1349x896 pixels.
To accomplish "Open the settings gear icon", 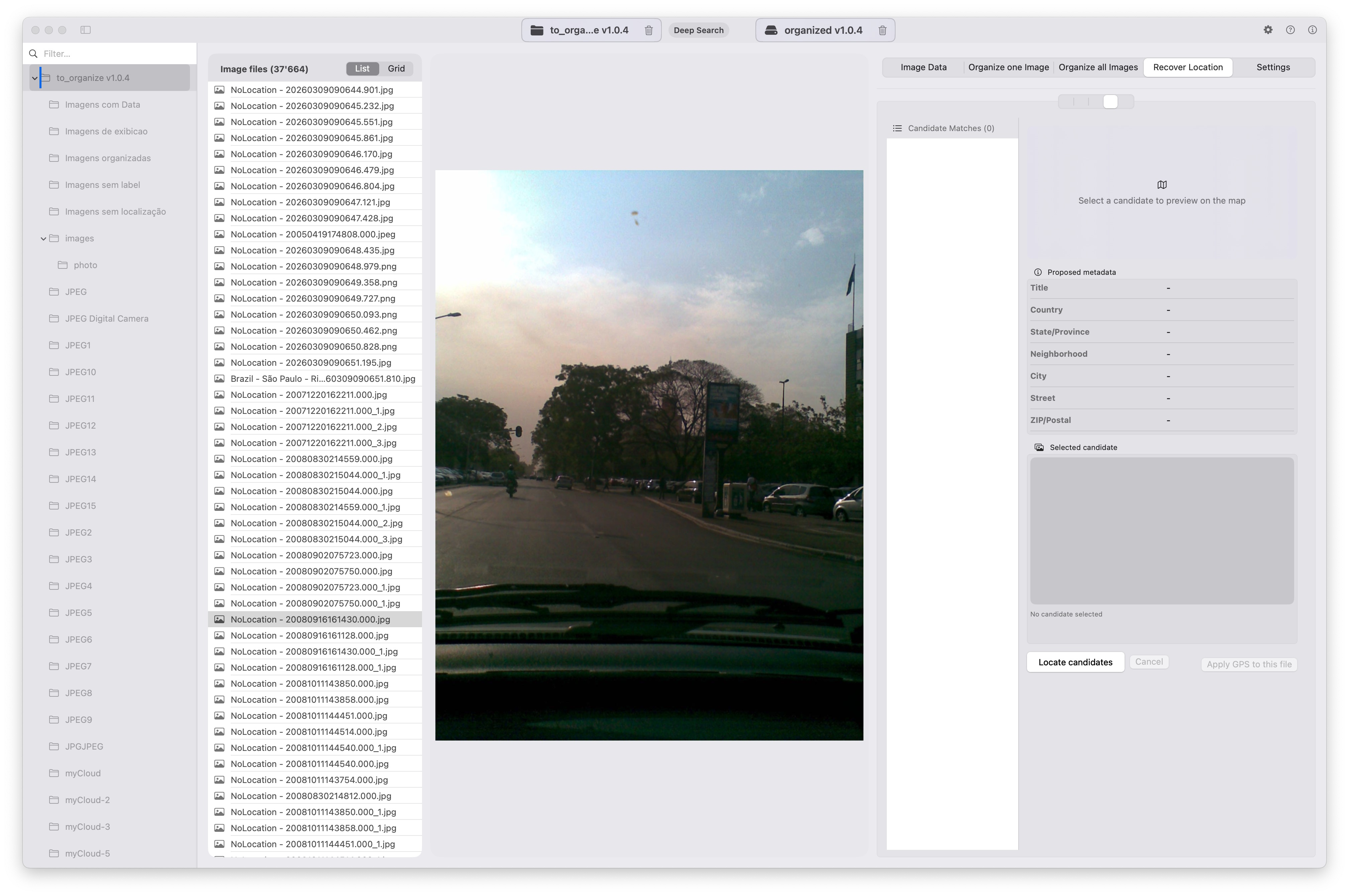I will [x=1268, y=30].
